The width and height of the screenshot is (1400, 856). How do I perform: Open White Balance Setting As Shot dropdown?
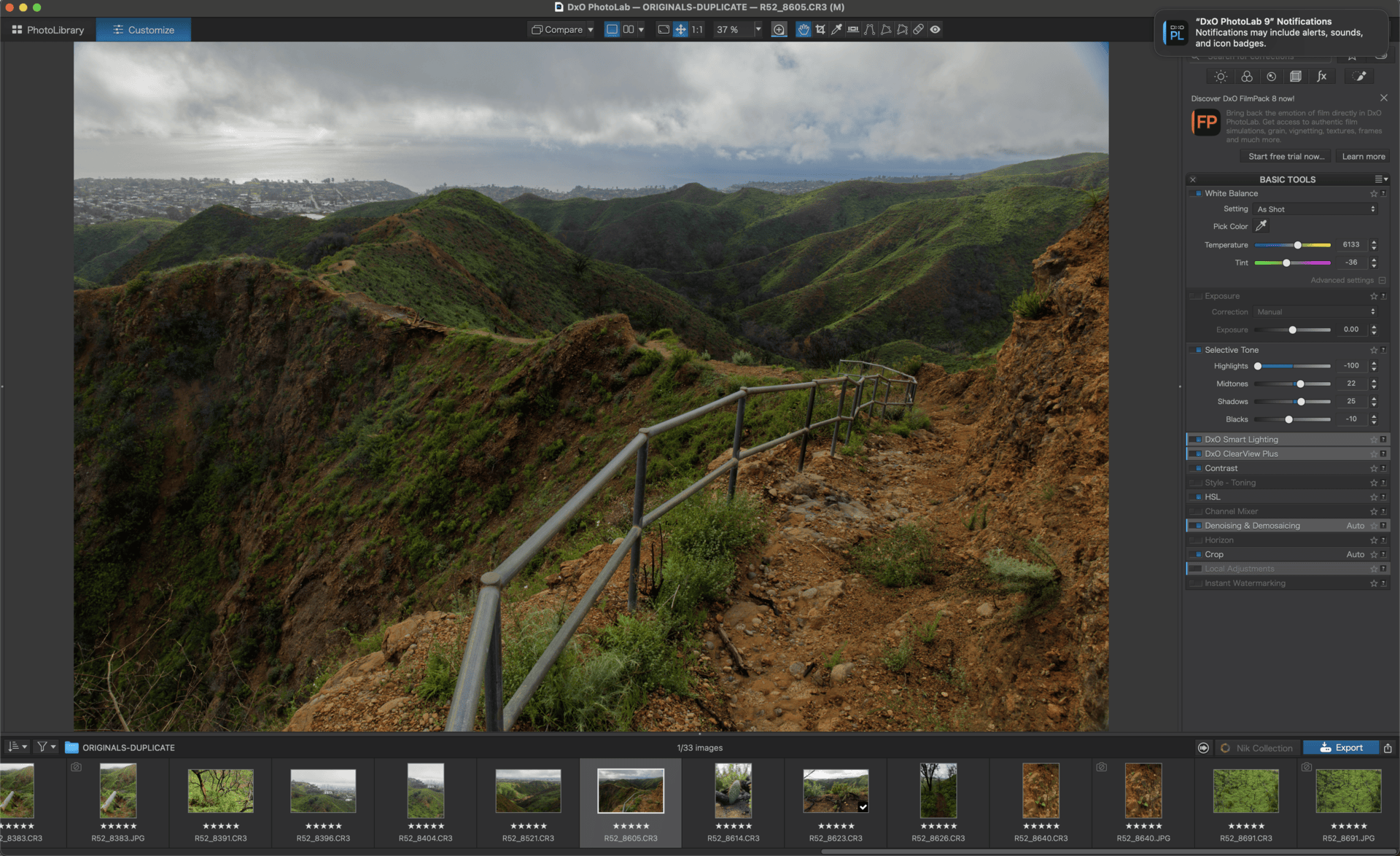pos(1315,209)
